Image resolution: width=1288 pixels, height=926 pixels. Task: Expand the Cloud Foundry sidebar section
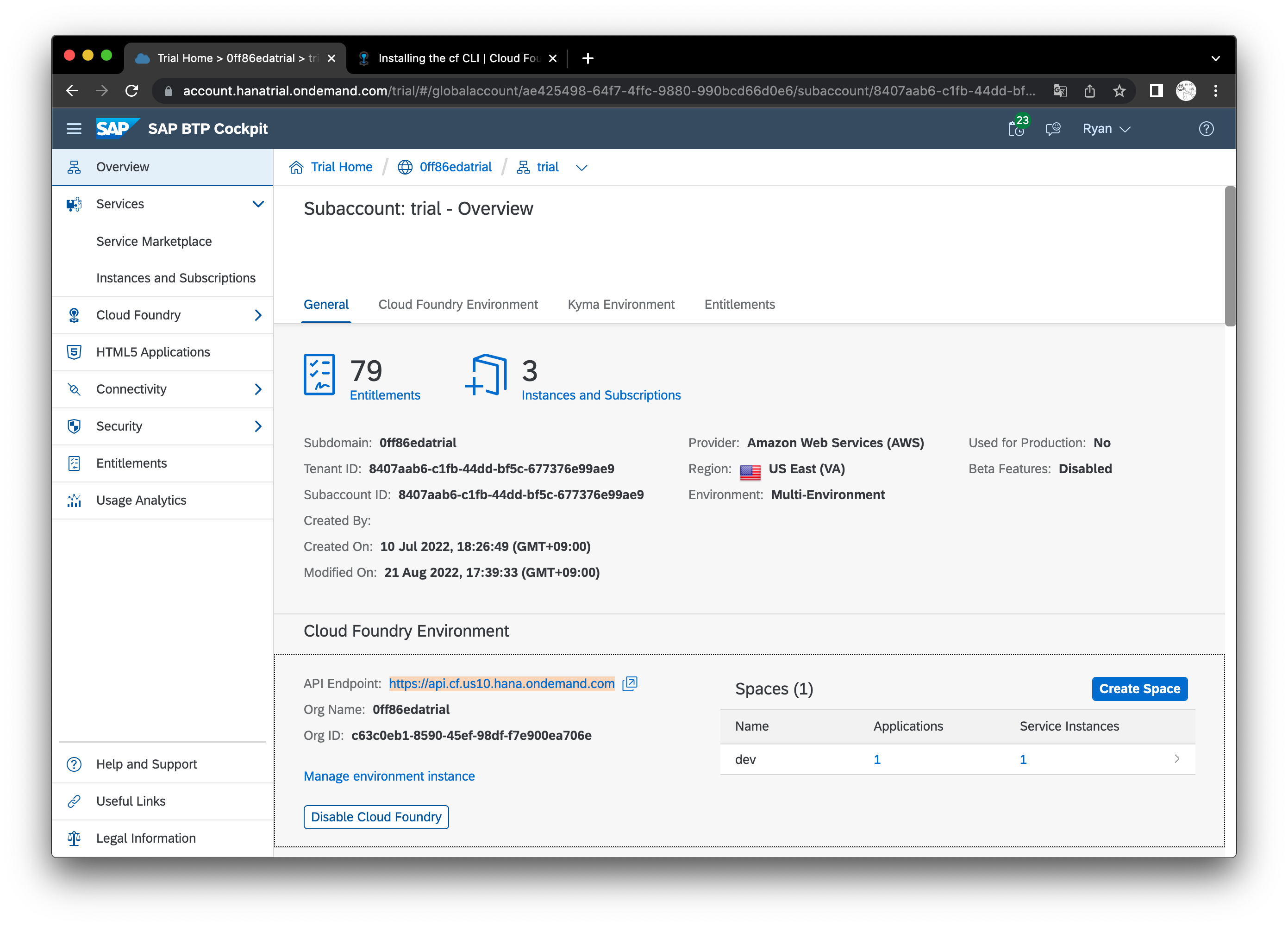click(258, 315)
